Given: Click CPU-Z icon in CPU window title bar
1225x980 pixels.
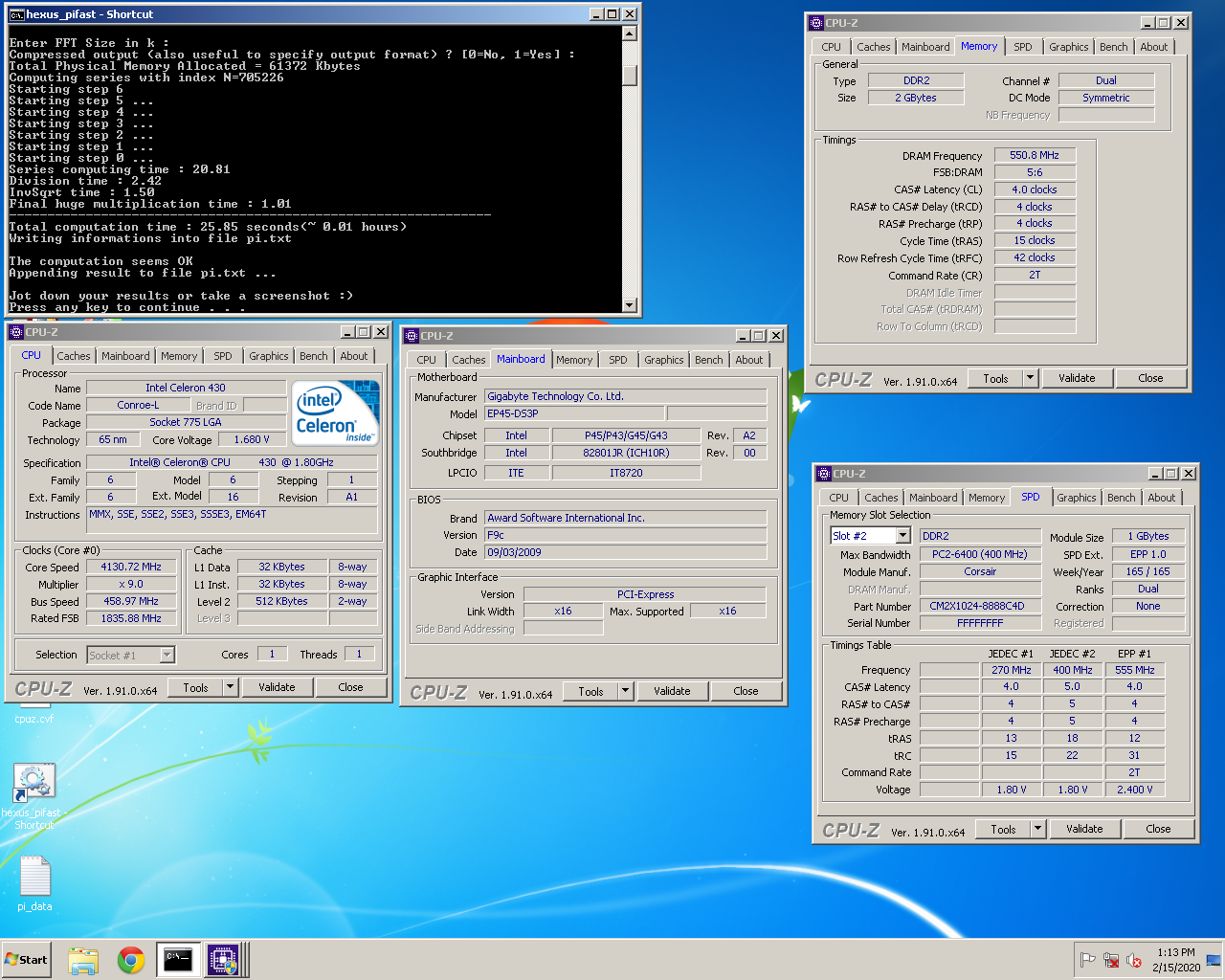Looking at the screenshot, I should coord(16,332).
